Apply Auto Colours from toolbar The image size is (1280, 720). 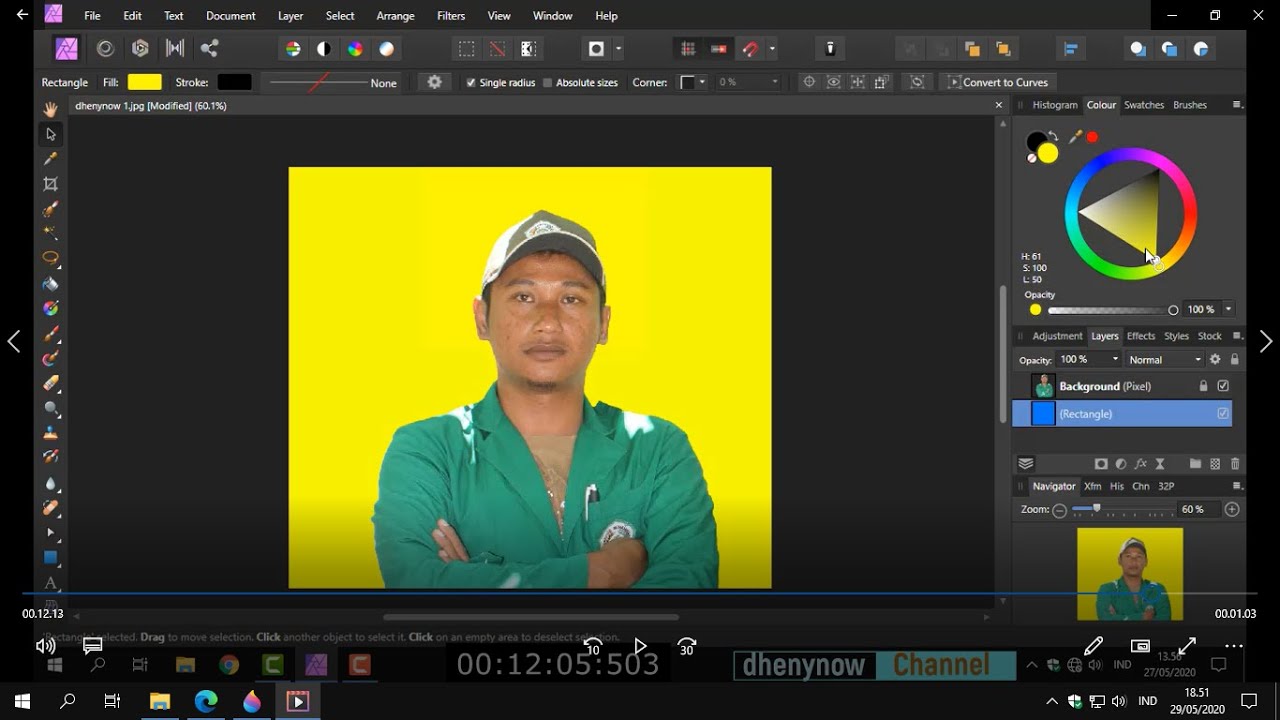[x=355, y=48]
